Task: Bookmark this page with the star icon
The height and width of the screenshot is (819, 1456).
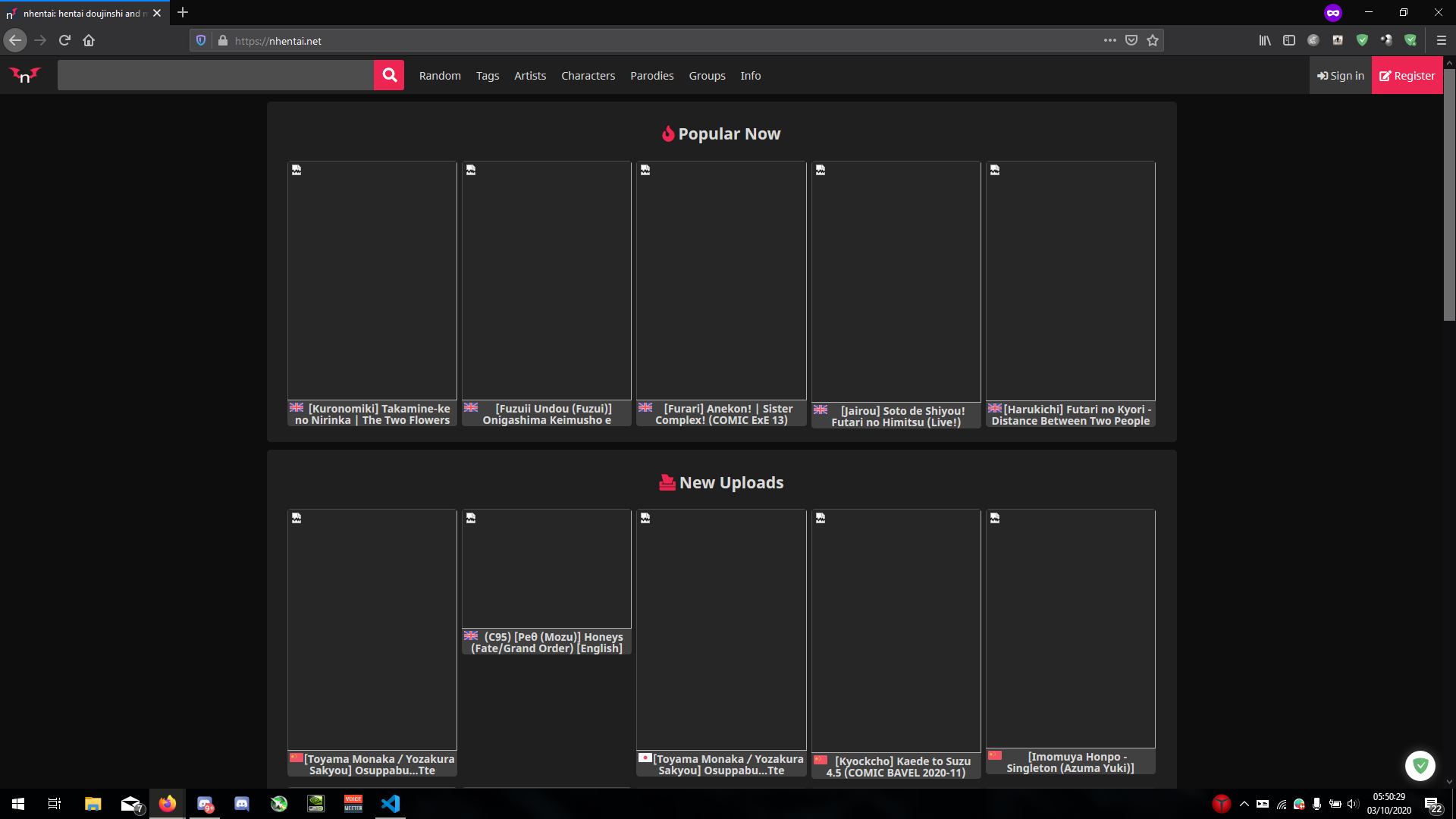Action: coord(1153,40)
